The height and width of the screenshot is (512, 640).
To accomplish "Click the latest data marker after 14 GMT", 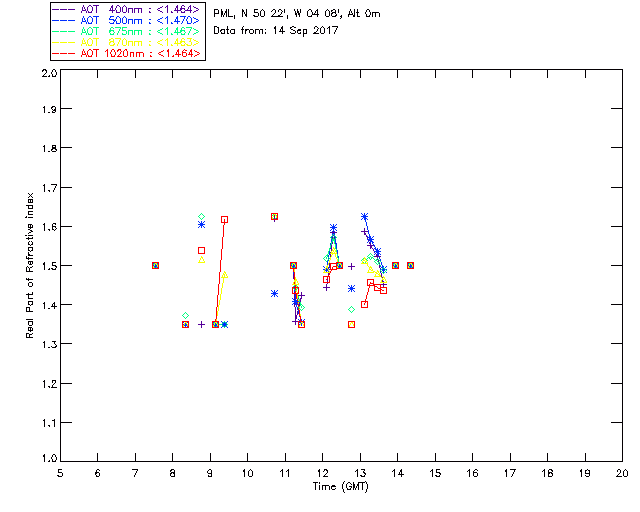I will point(411,265).
